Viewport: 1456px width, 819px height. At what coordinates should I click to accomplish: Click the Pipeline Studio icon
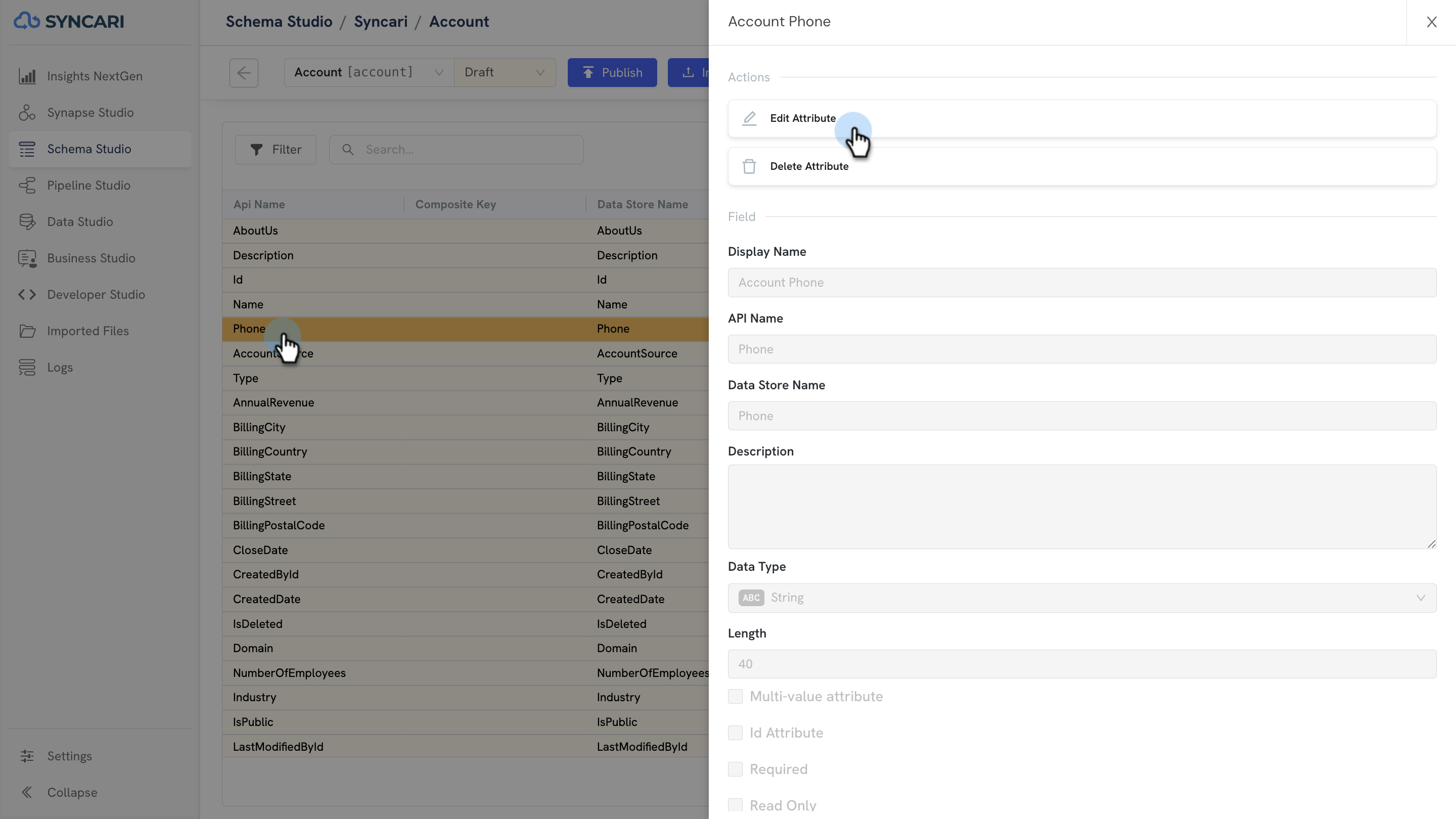(x=27, y=186)
